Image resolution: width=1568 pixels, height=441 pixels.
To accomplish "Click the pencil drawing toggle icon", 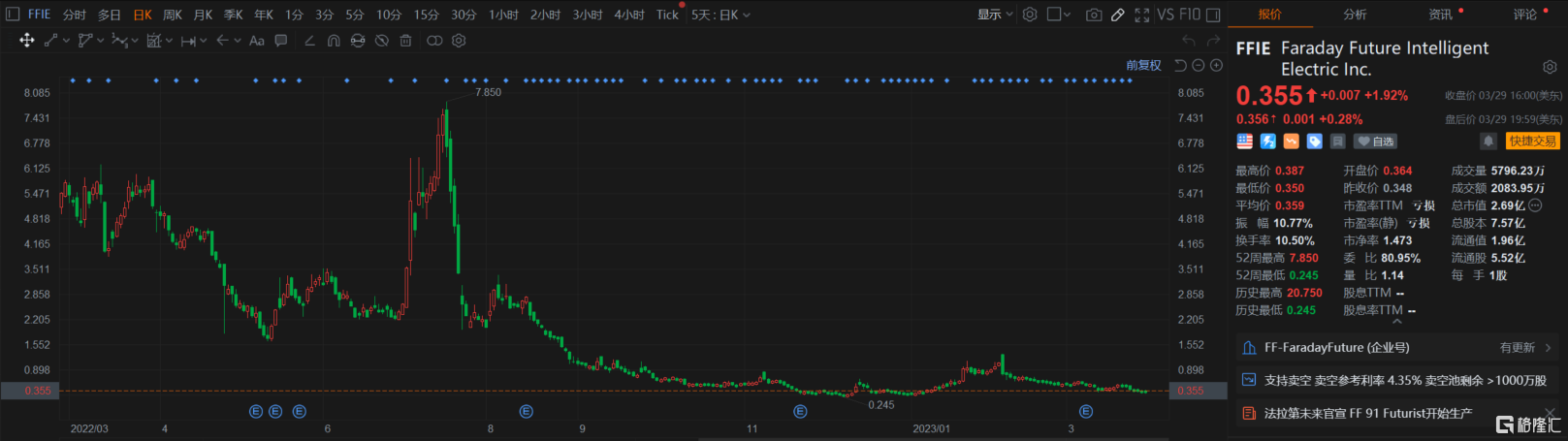I will click(x=1118, y=15).
